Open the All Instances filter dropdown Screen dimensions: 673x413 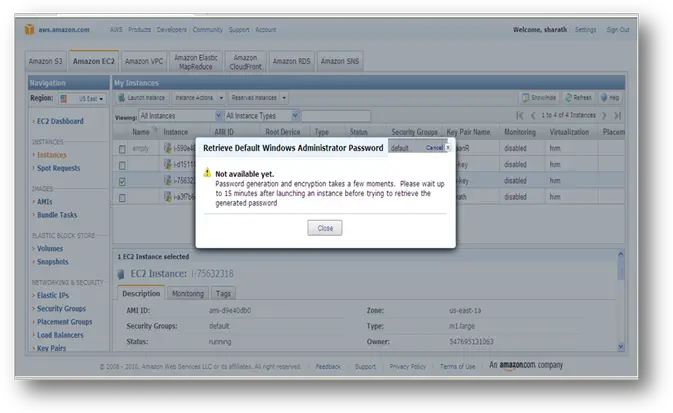point(180,116)
